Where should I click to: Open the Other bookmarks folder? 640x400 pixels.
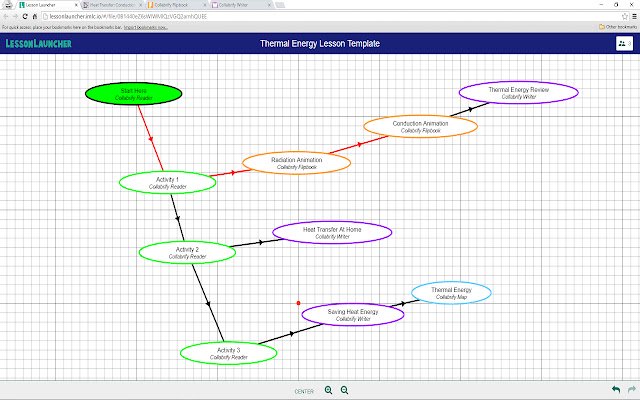[618, 27]
